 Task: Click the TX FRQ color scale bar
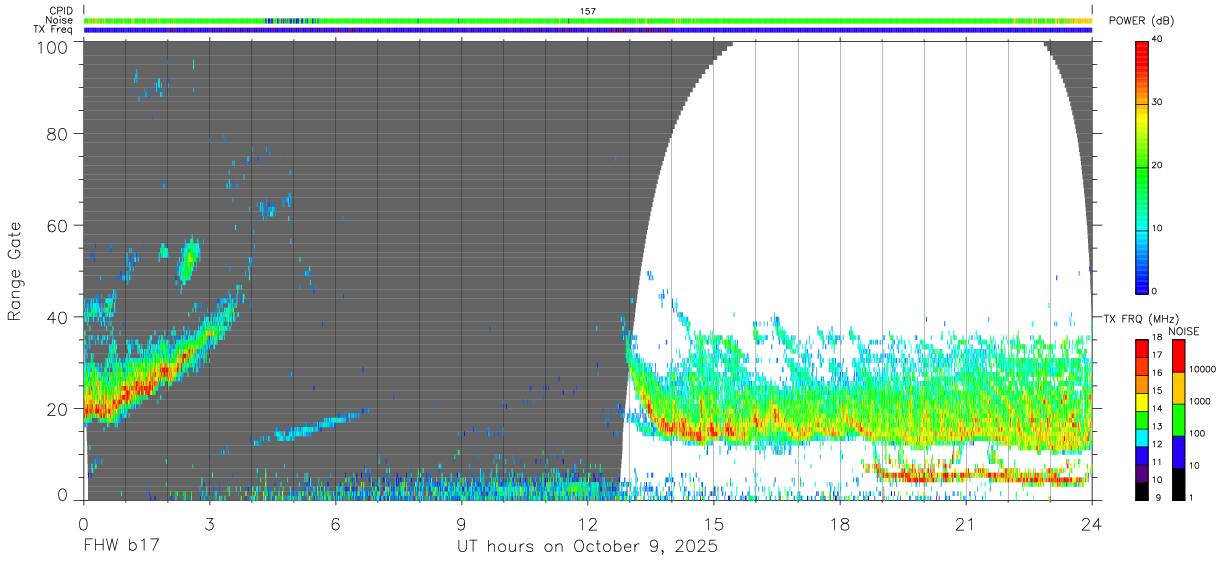pyautogui.click(x=1141, y=420)
